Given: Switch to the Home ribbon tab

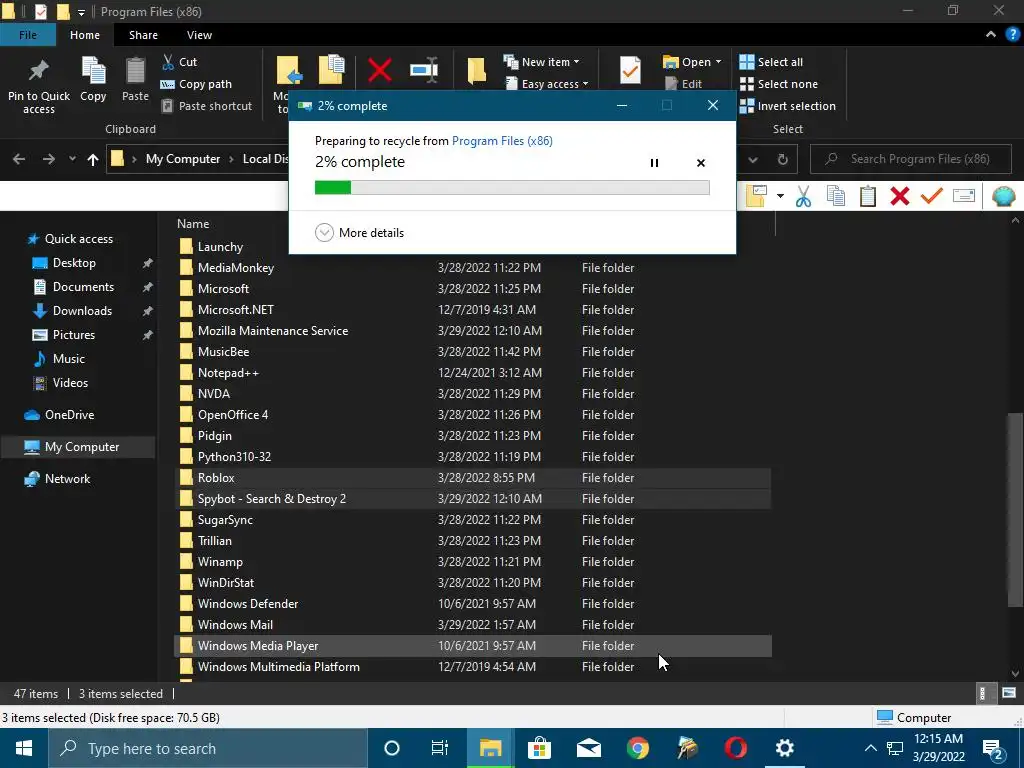Looking at the screenshot, I should 85,35.
